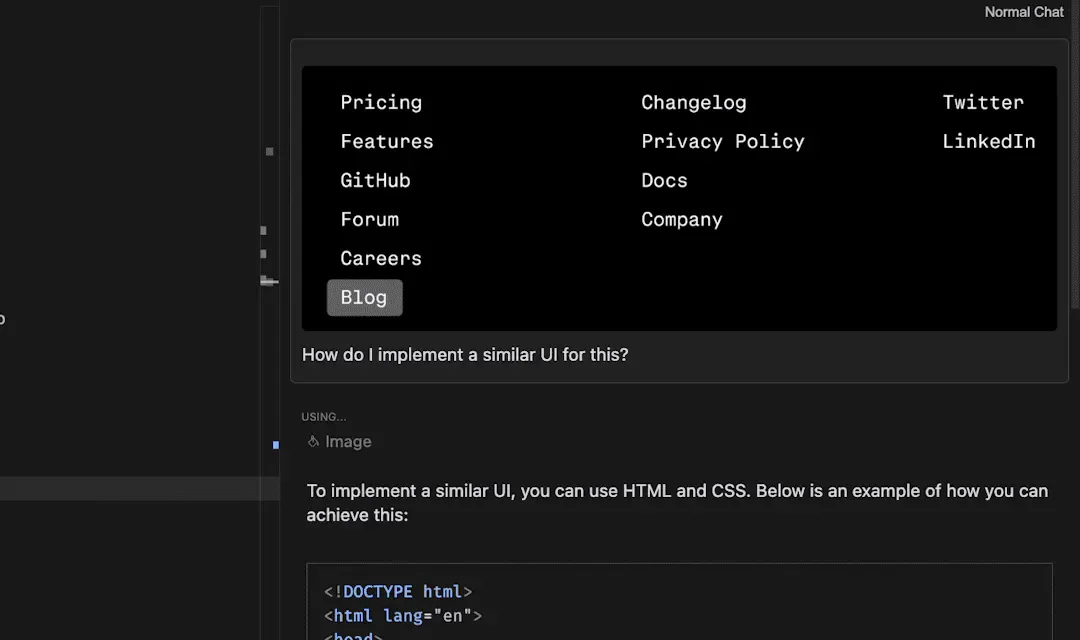
Task: Click the chat panel vertical scrollbar
Action: click(1076, 155)
